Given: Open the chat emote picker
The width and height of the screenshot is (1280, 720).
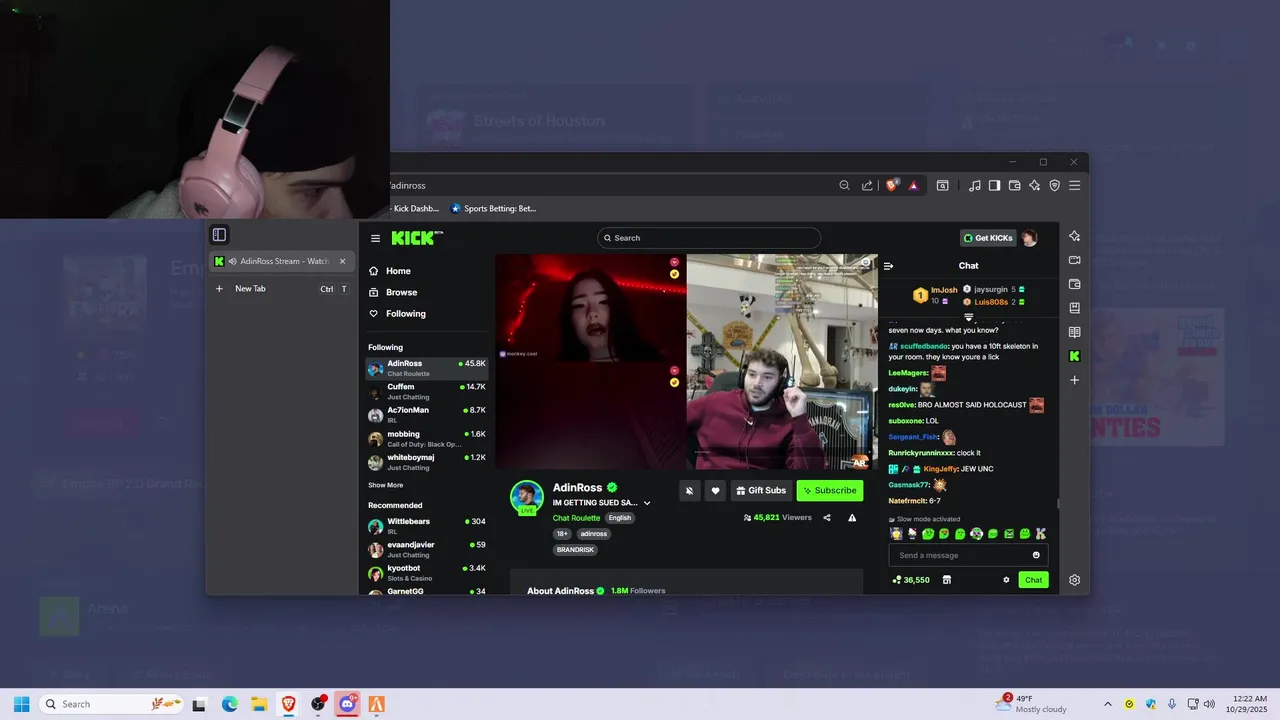Looking at the screenshot, I should click(x=1036, y=555).
